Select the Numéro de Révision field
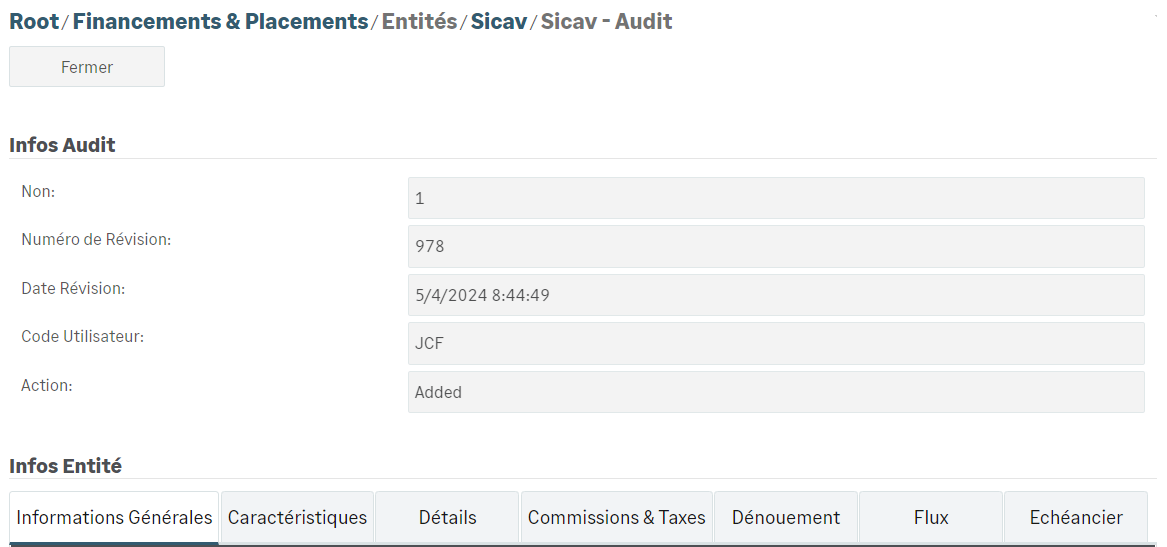 (775, 246)
